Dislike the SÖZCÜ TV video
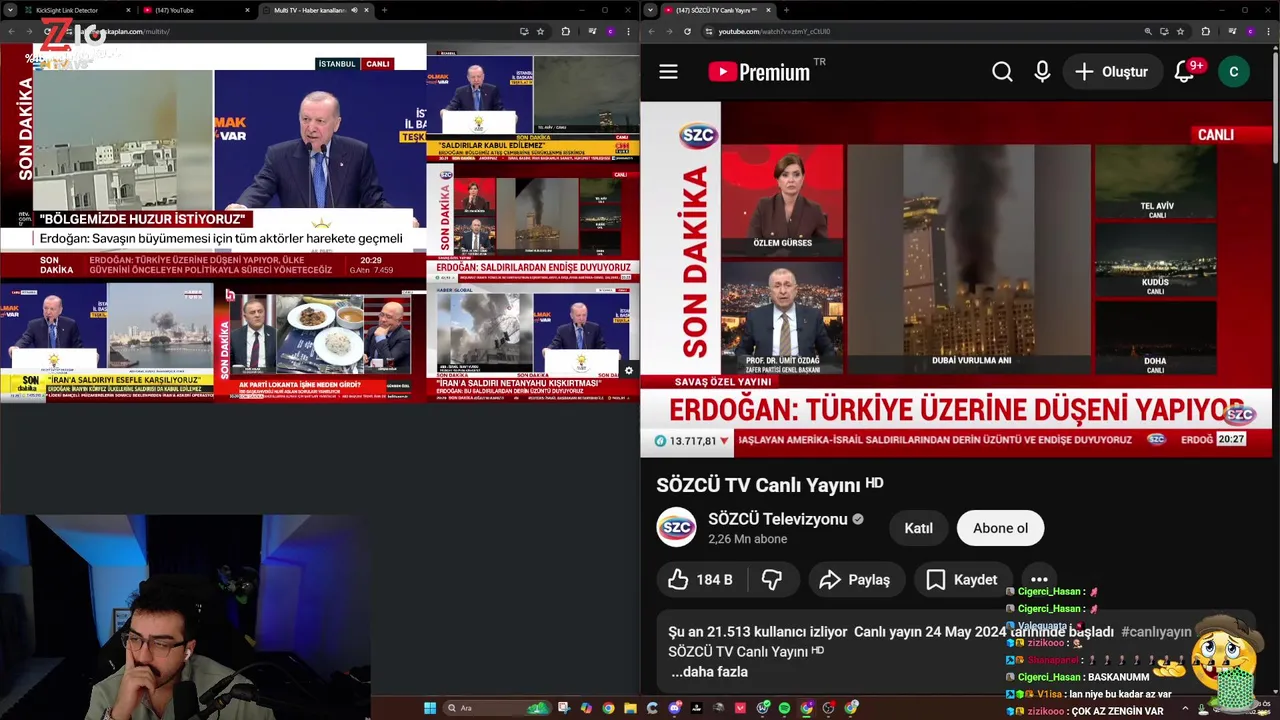1280x720 pixels. (772, 580)
